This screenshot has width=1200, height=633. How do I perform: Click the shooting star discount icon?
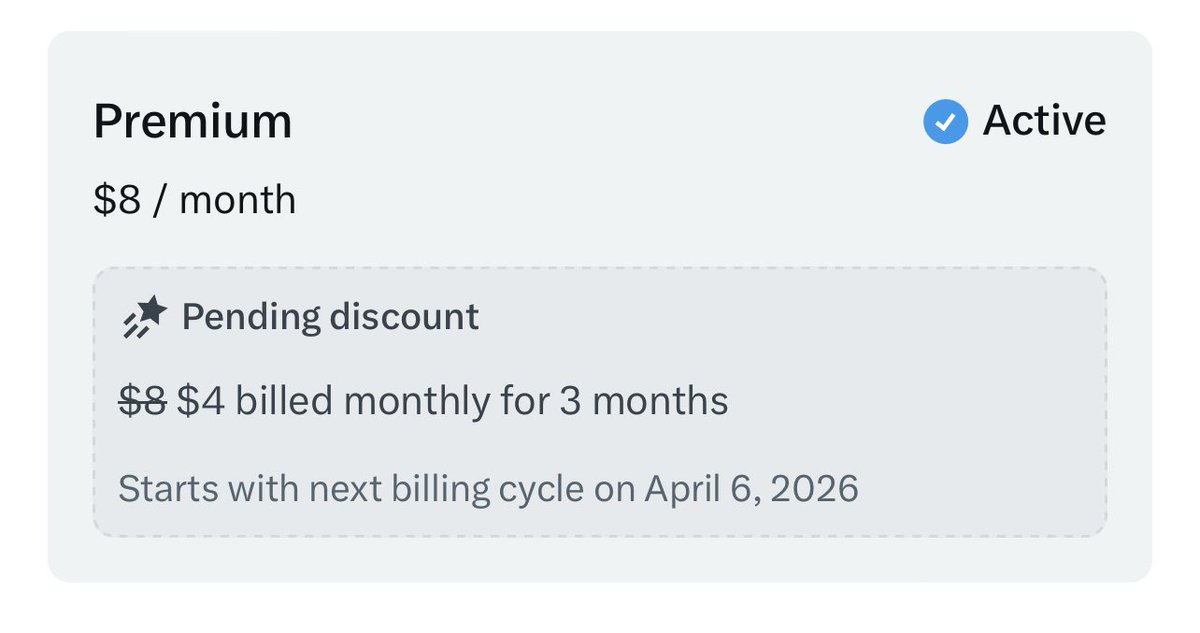[x=143, y=318]
